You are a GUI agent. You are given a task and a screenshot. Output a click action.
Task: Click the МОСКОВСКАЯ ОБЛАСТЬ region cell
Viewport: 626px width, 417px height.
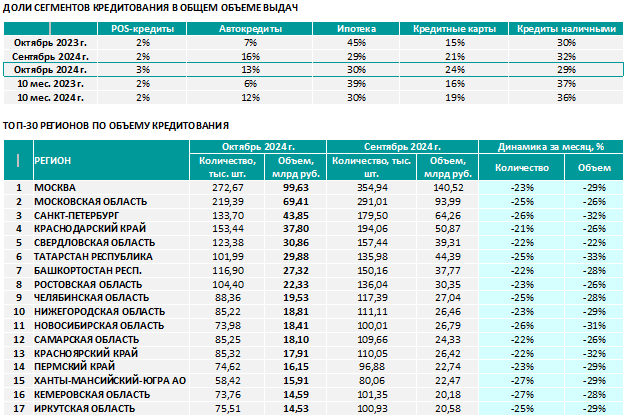(x=111, y=202)
